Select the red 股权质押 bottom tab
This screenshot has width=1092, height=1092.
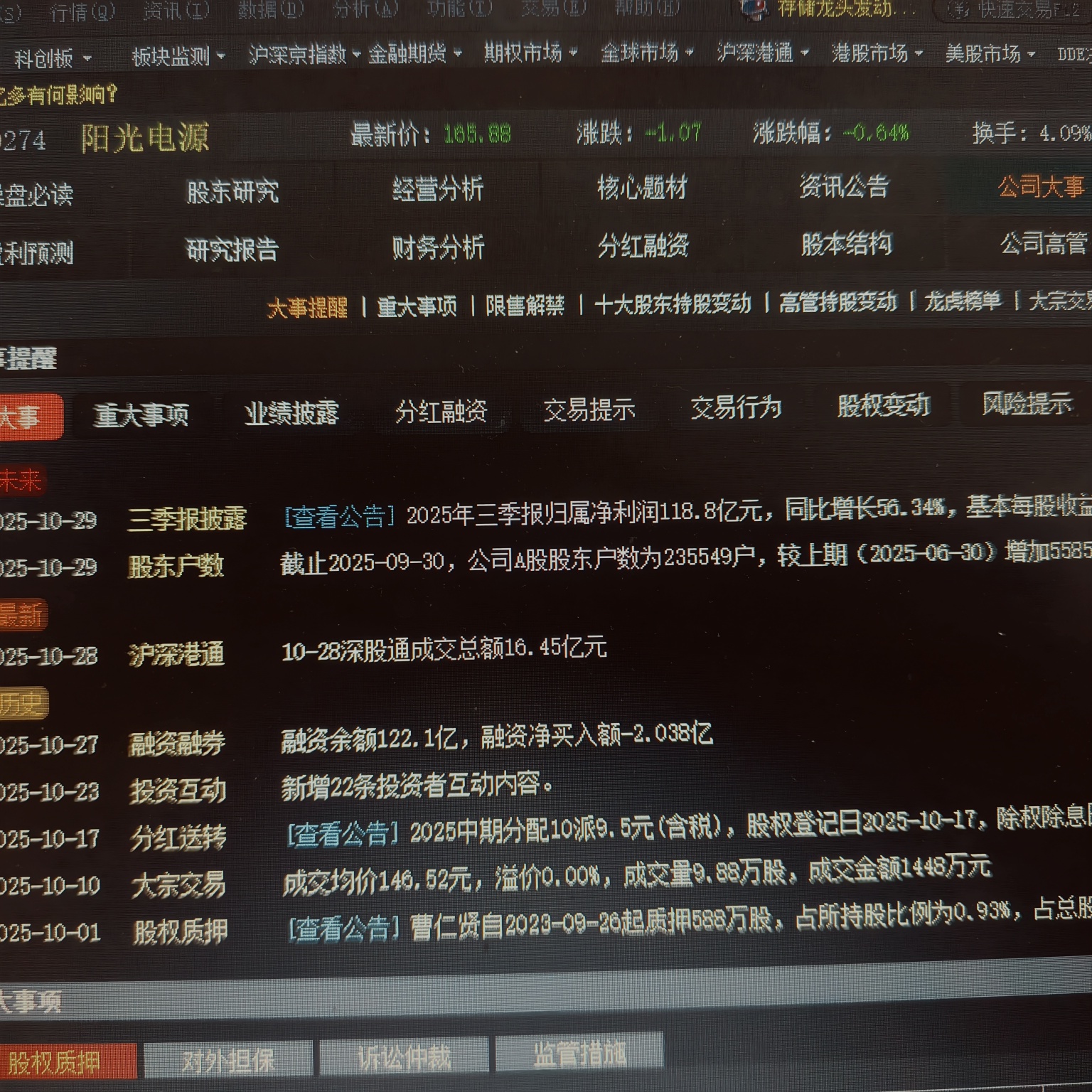point(68,1062)
